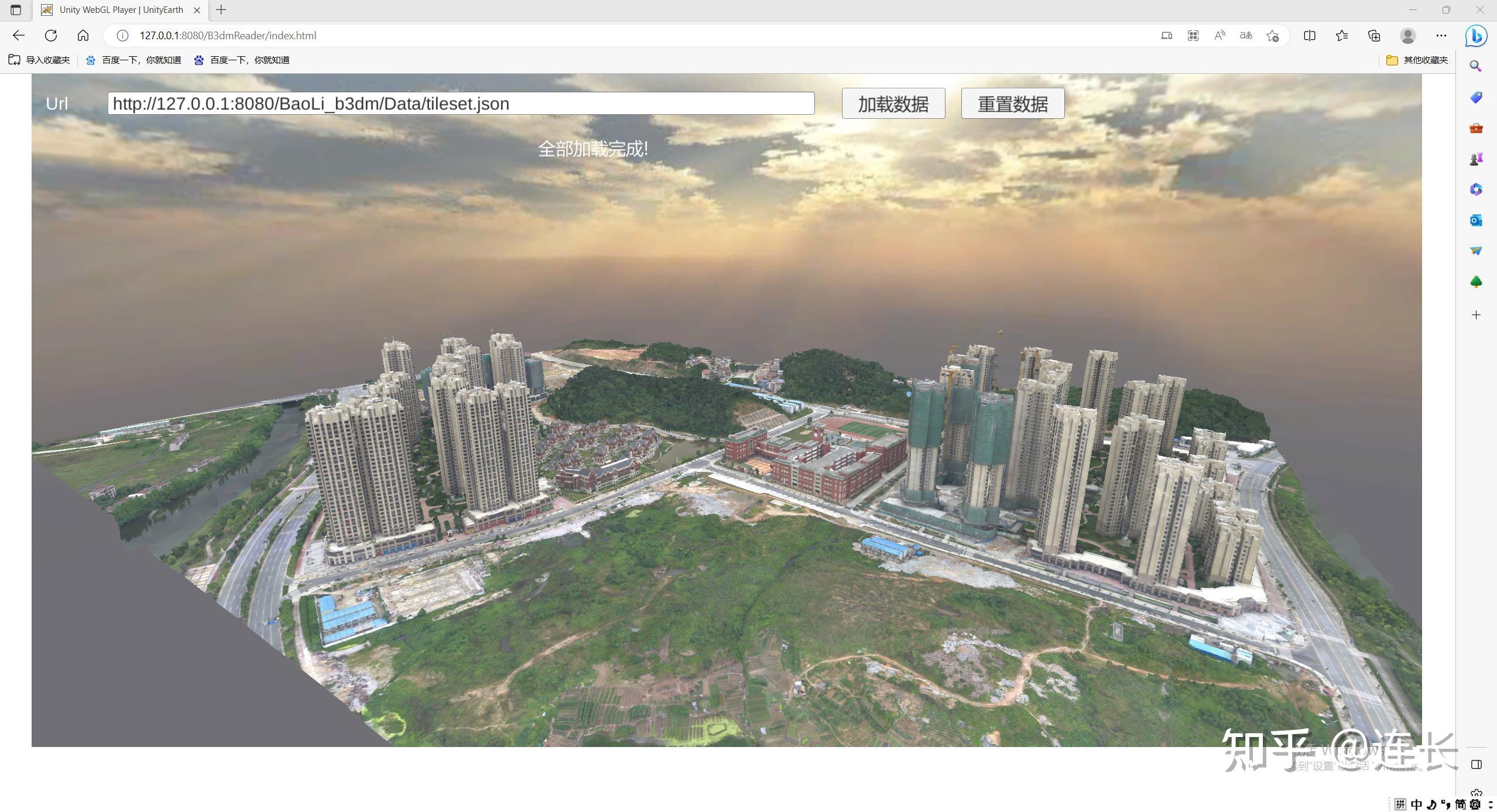1497x812 pixels.
Task: Open the Tools sidebar panel
Action: tap(1476, 128)
